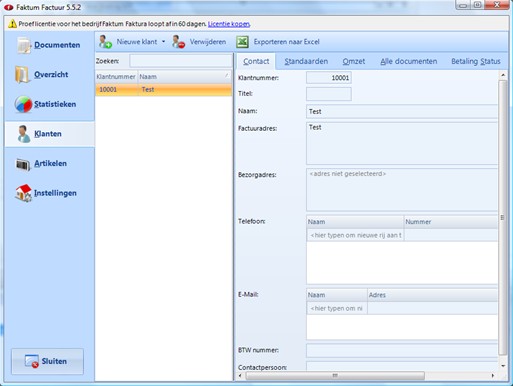Select the Klanten person icon

click(23, 134)
